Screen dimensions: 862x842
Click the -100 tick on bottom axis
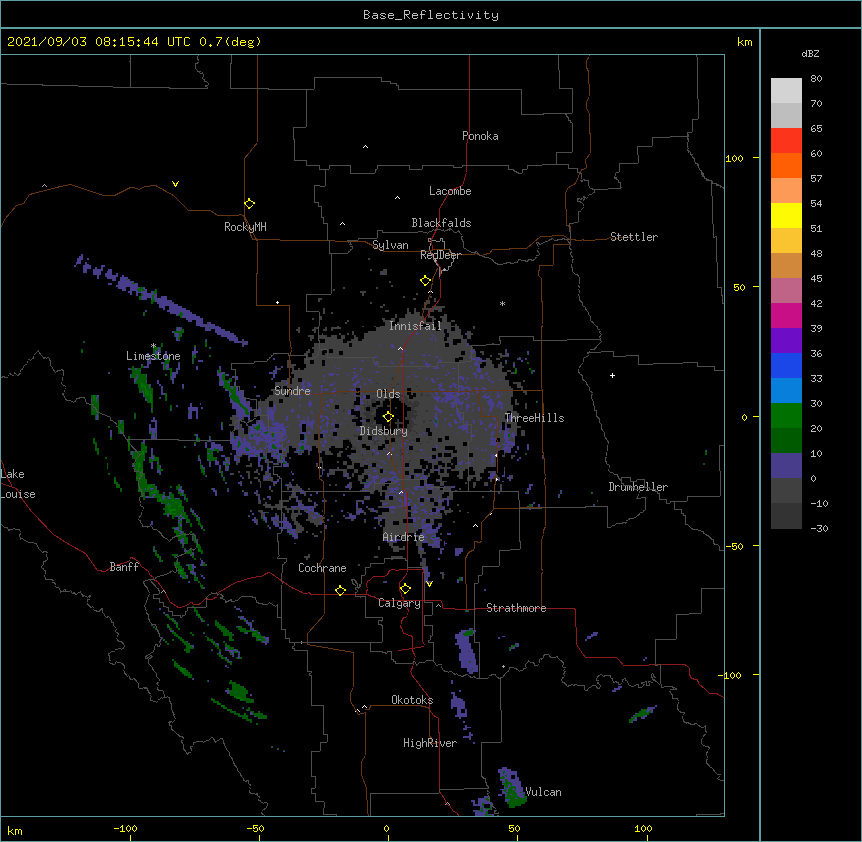tap(125, 828)
